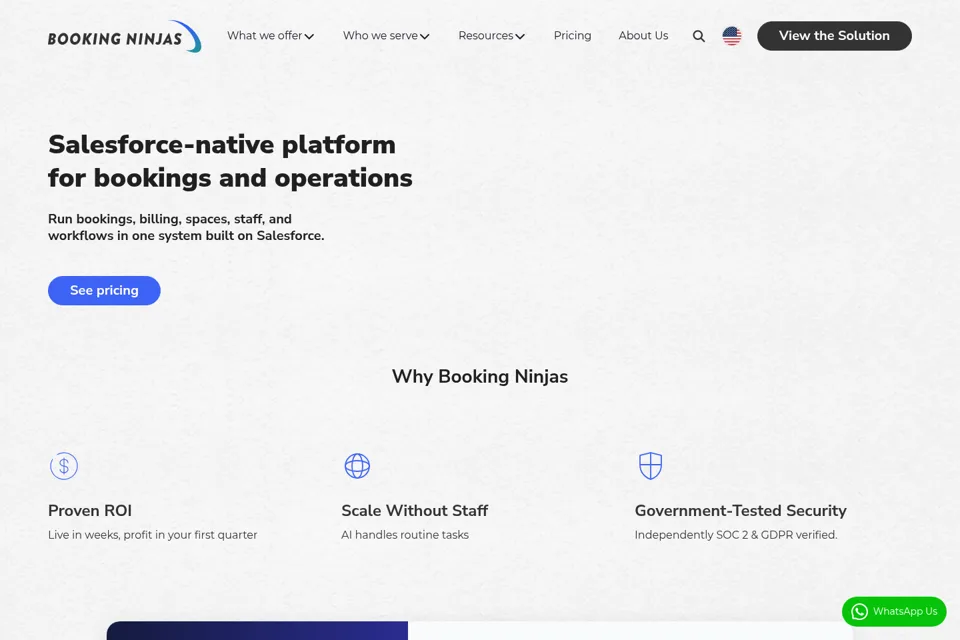The image size is (960, 640).
Task: Expand the Who we serve dropdown
Action: 386,36
